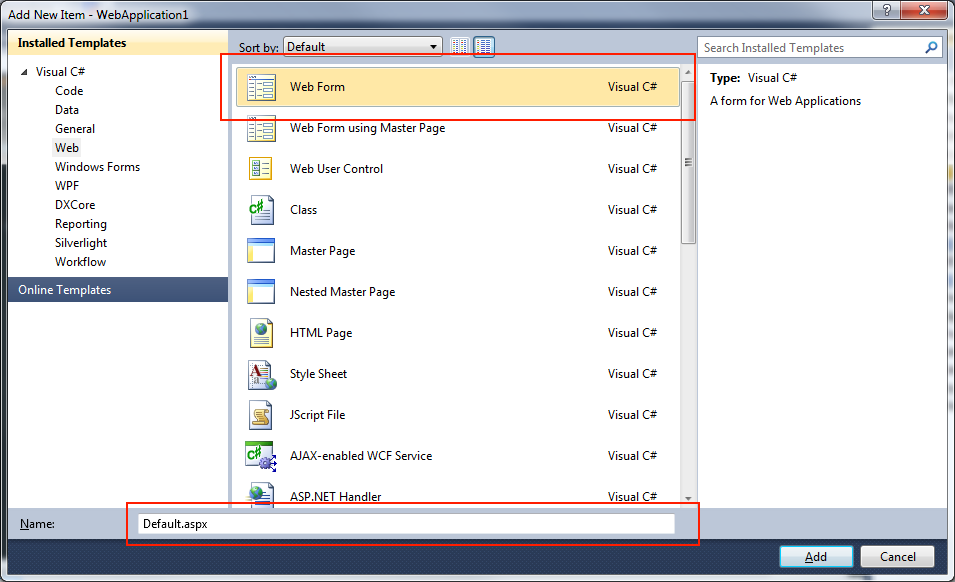This screenshot has height=582, width=955.
Task: Open Windows Forms category
Action: coord(97,167)
